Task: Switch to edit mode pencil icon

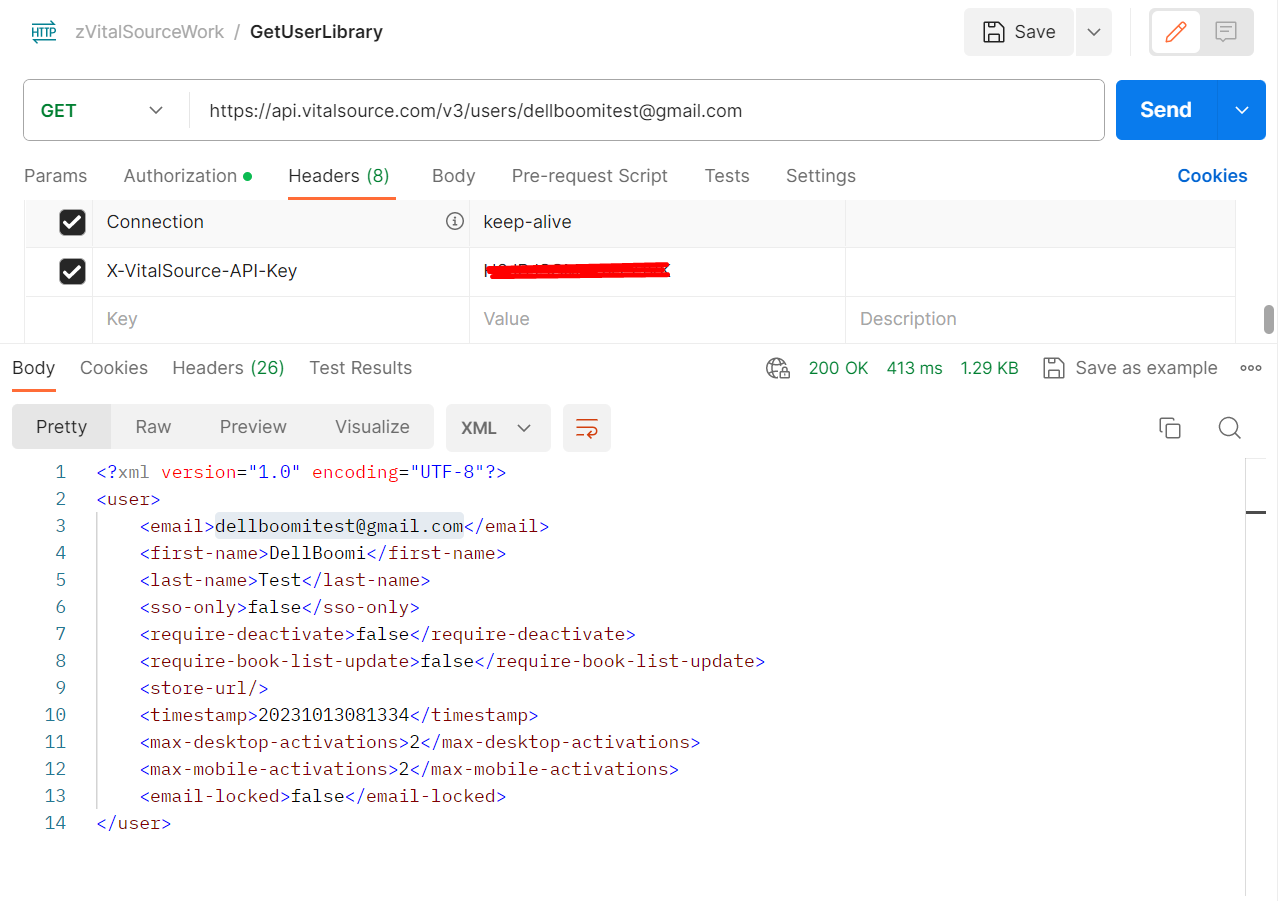Action: tap(1176, 32)
